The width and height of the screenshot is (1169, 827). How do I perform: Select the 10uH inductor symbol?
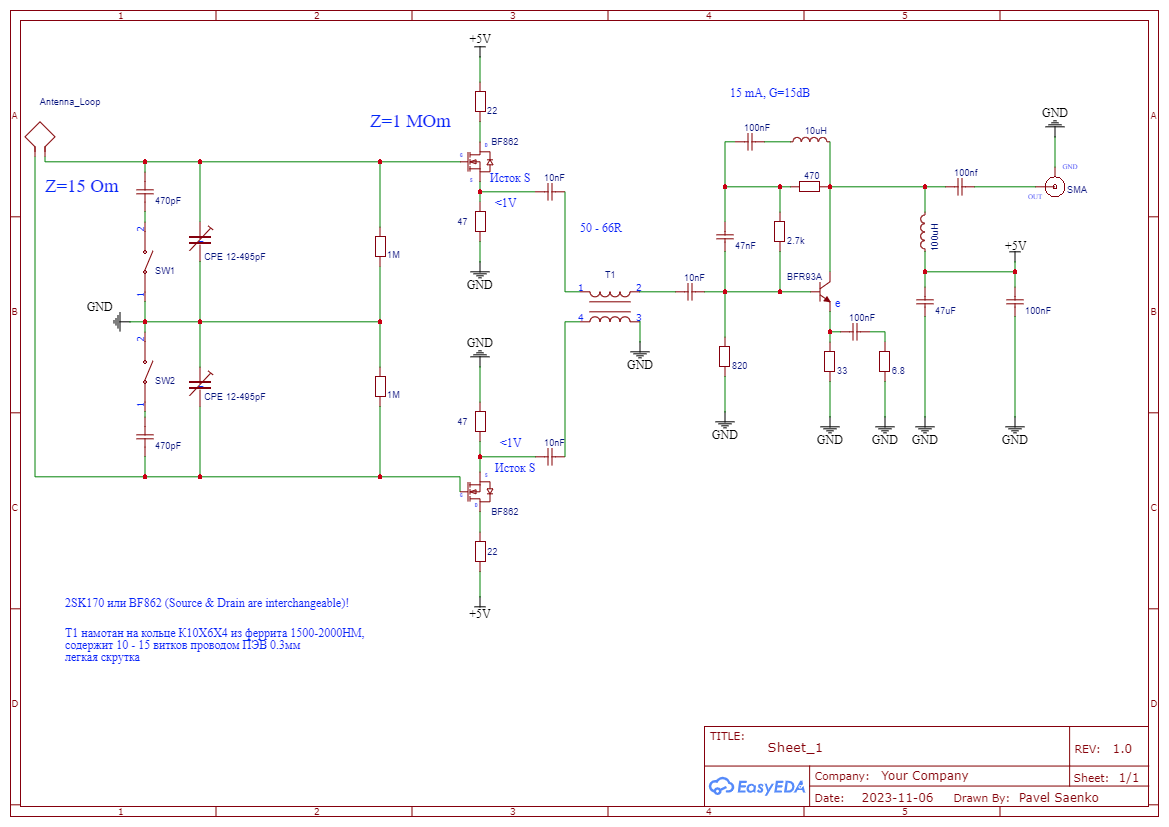pyautogui.click(x=814, y=142)
